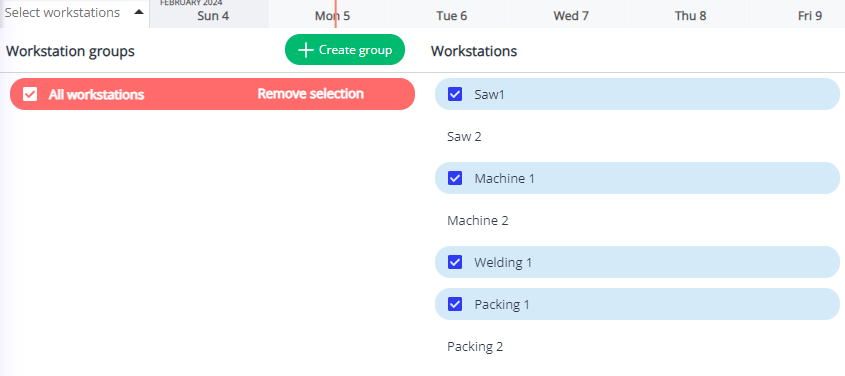Click the plus icon in Create group
The width and height of the screenshot is (845, 376).
306,50
